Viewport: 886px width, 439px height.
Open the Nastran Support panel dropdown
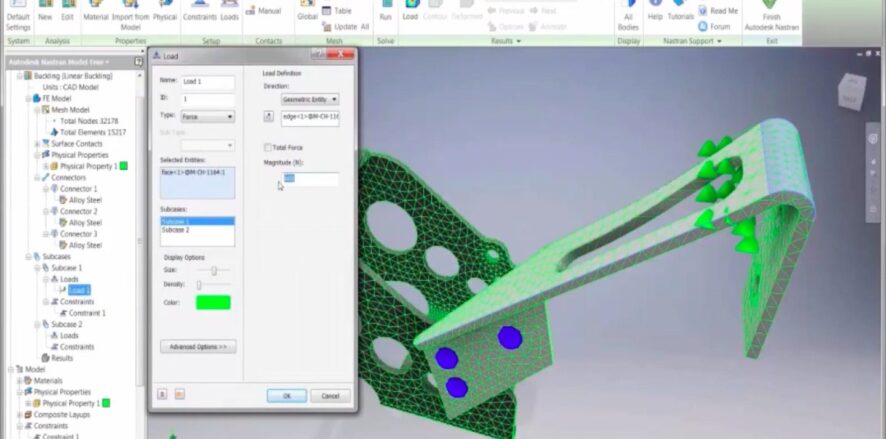pos(692,41)
